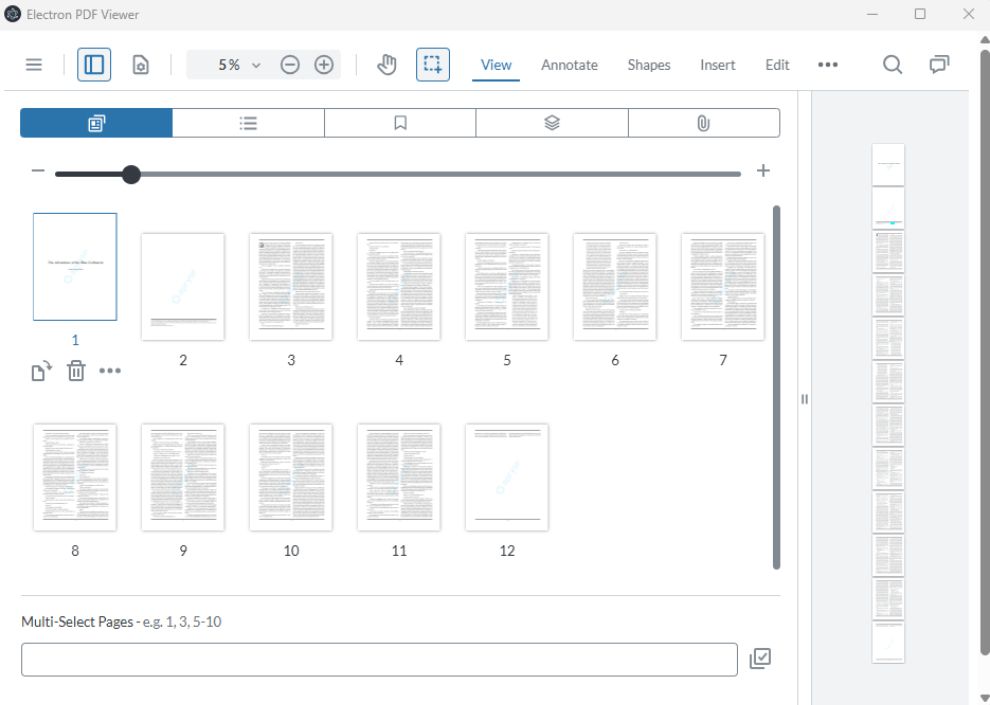Image resolution: width=990 pixels, height=705 pixels.
Task: Switch to the Insert tab
Action: pyautogui.click(x=717, y=65)
